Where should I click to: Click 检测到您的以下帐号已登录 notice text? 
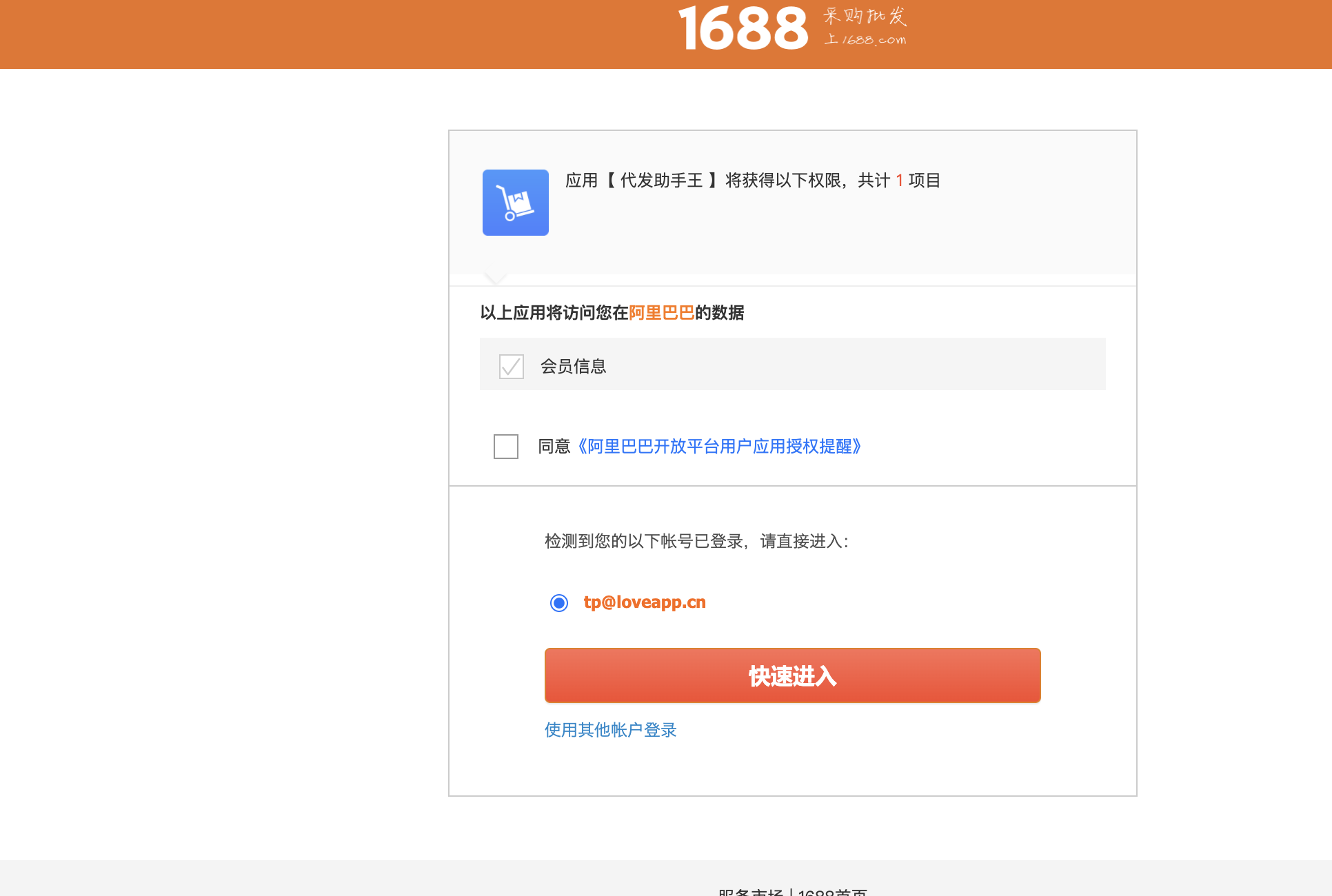point(696,541)
